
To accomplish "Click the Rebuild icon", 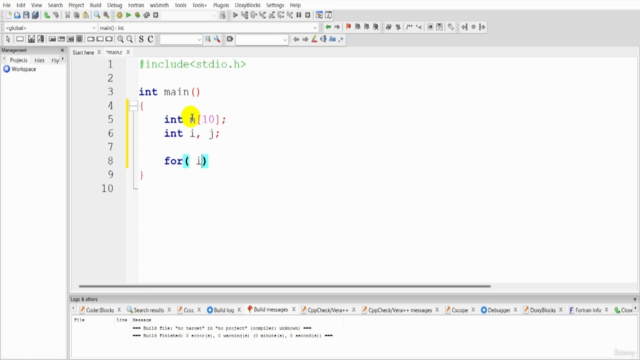I will tap(147, 16).
